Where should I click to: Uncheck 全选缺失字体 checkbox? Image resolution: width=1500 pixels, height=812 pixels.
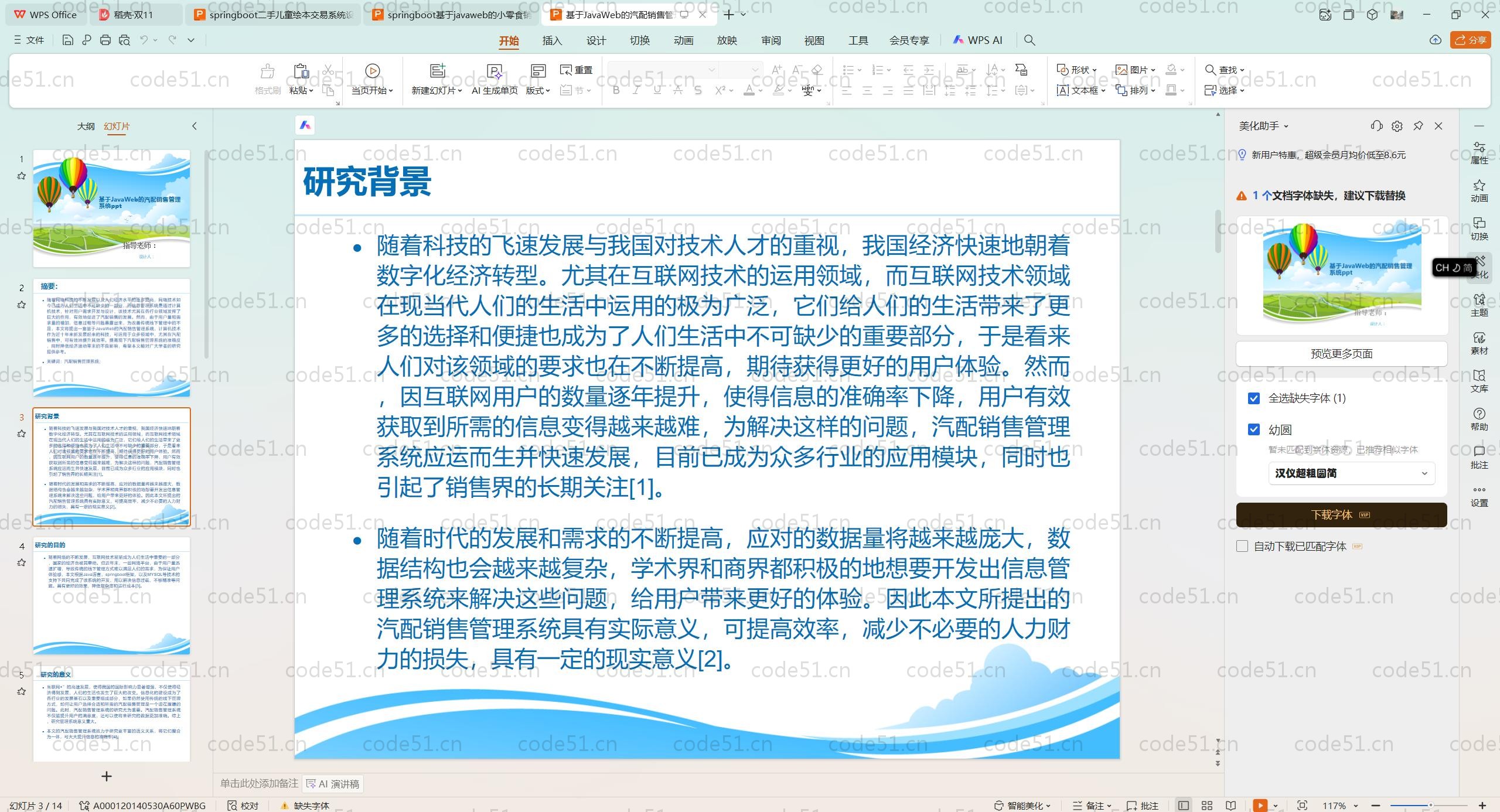click(1254, 398)
